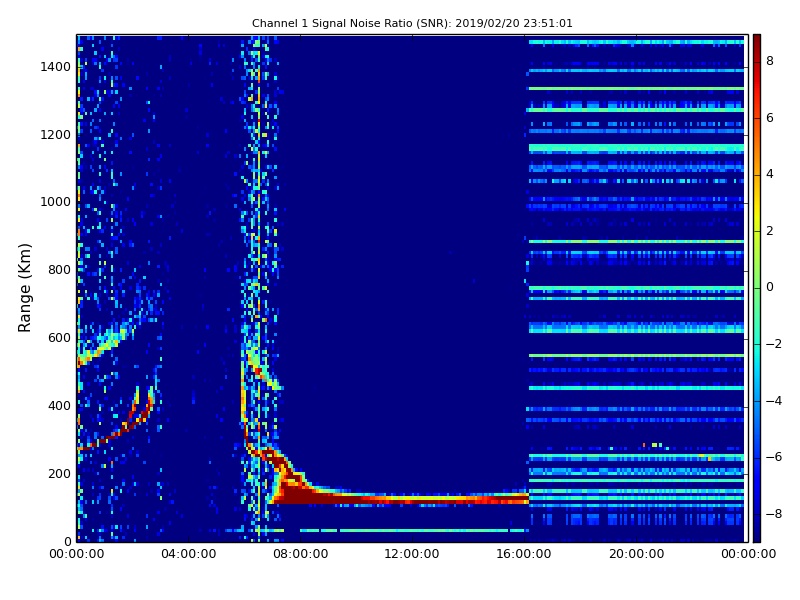
Task: Click the colorbar tick label −4
Action: click(x=773, y=401)
